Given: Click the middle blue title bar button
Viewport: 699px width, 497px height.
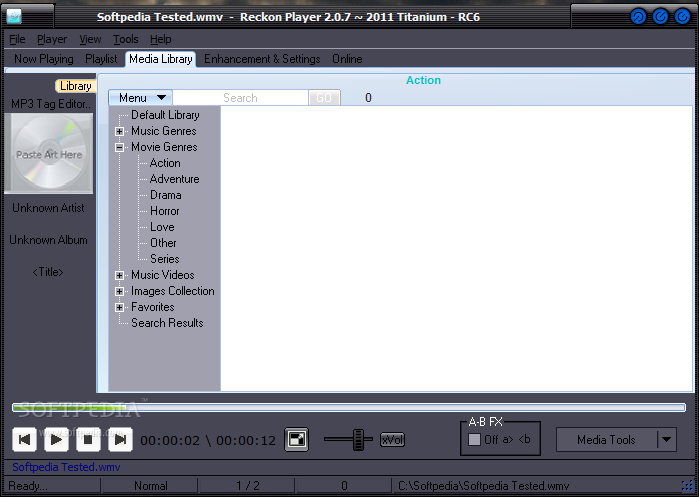Looking at the screenshot, I should point(660,17).
